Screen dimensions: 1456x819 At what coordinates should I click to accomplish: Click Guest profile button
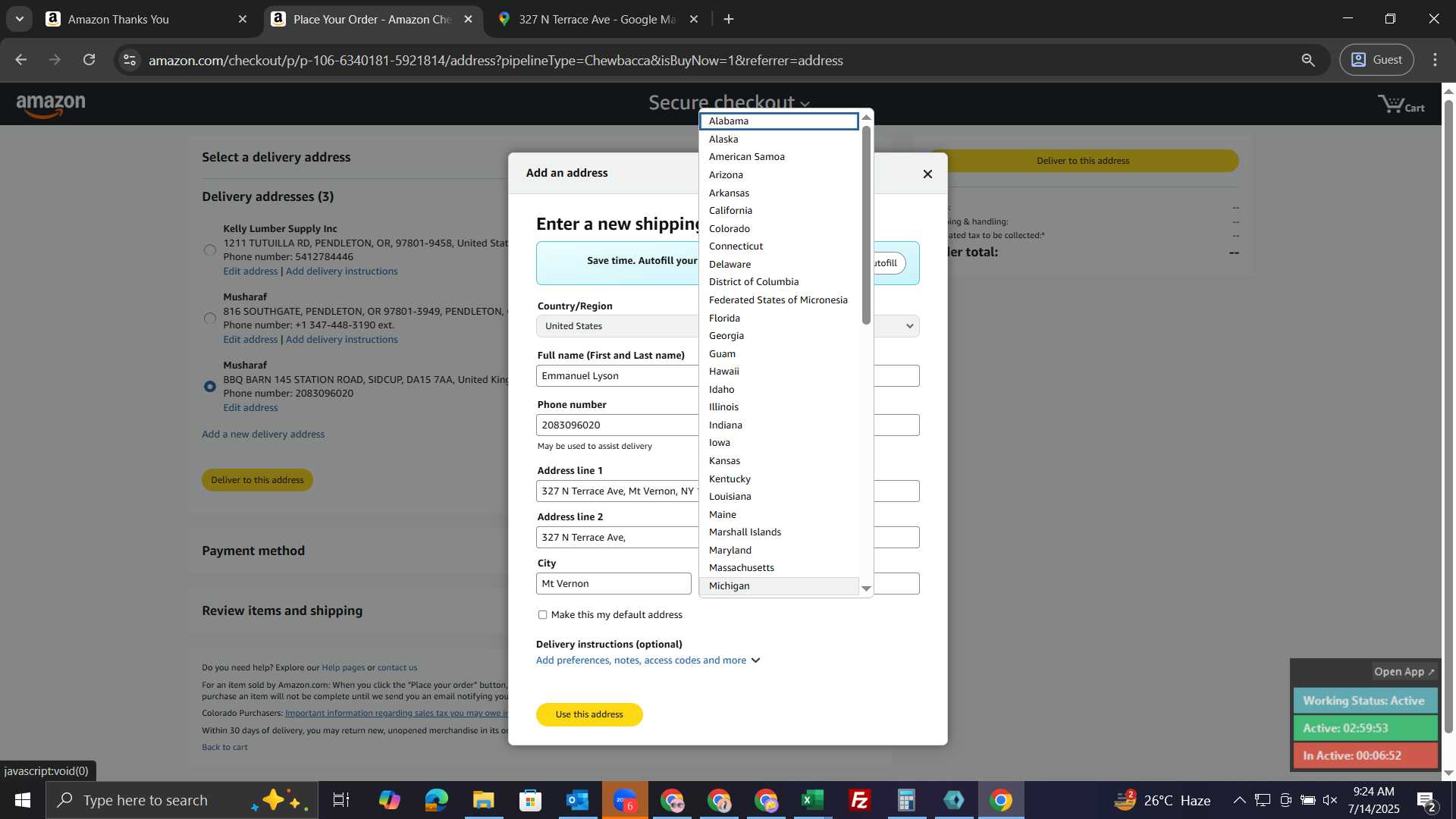1376,60
